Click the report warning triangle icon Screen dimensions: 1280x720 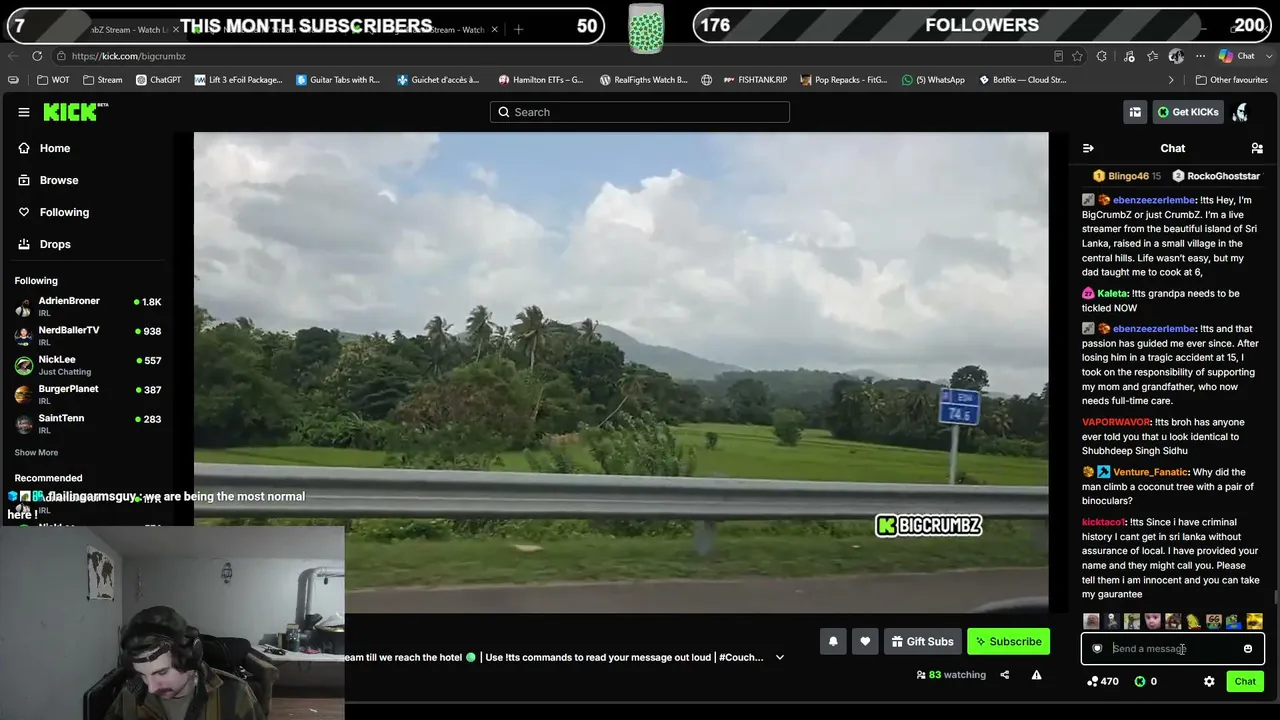(x=1036, y=675)
